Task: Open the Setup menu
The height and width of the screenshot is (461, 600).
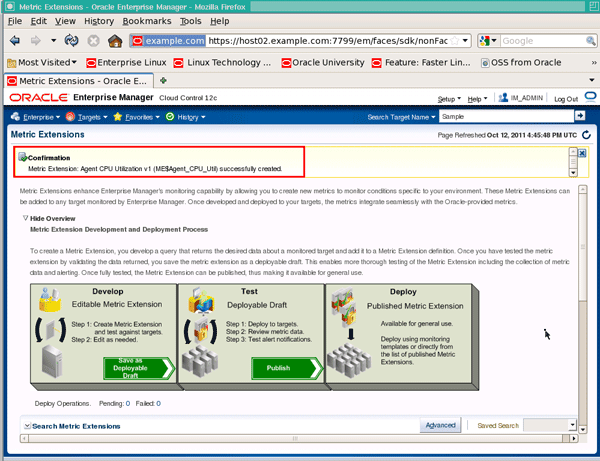Action: (449, 99)
